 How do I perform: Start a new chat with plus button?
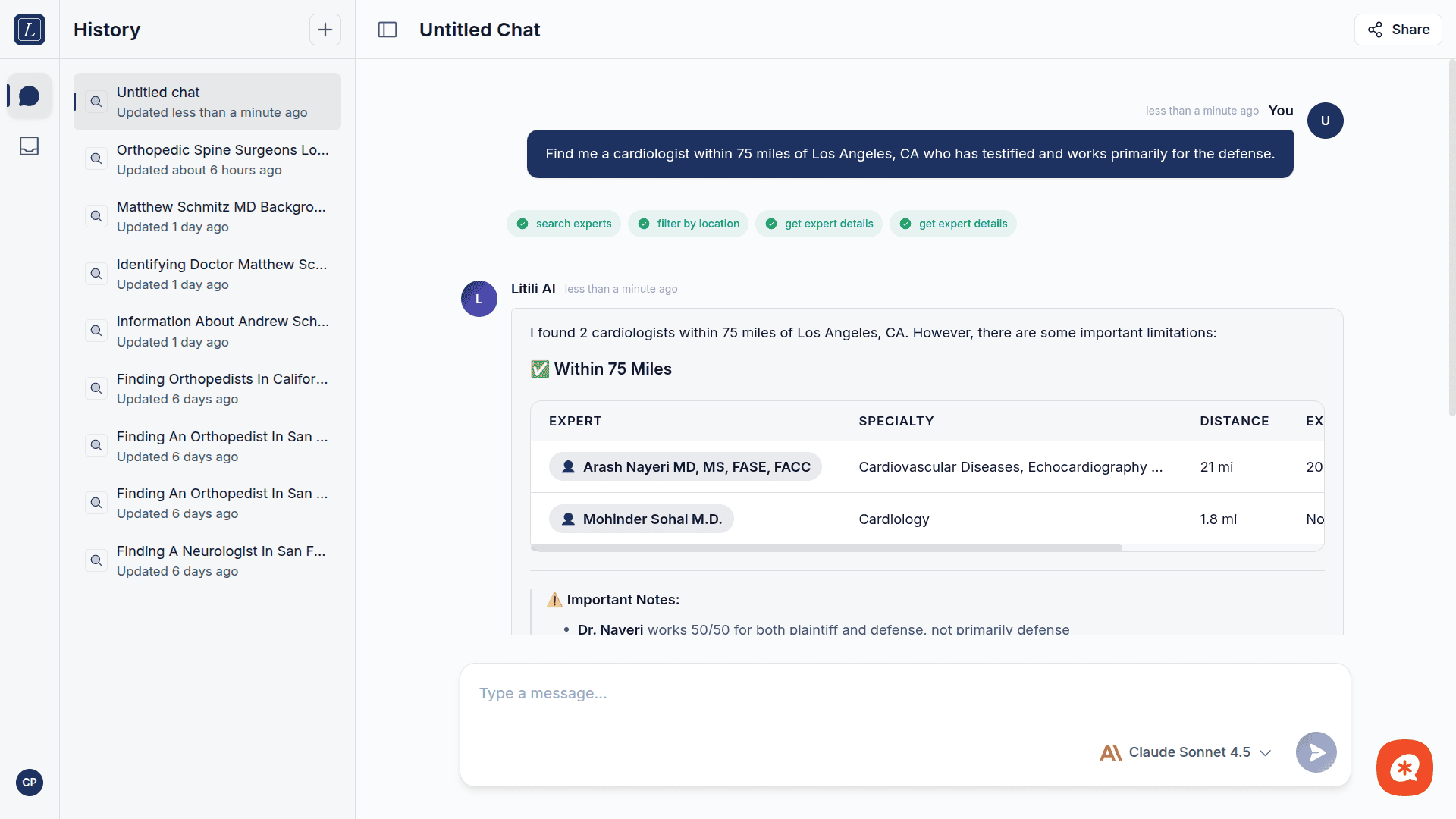click(325, 30)
